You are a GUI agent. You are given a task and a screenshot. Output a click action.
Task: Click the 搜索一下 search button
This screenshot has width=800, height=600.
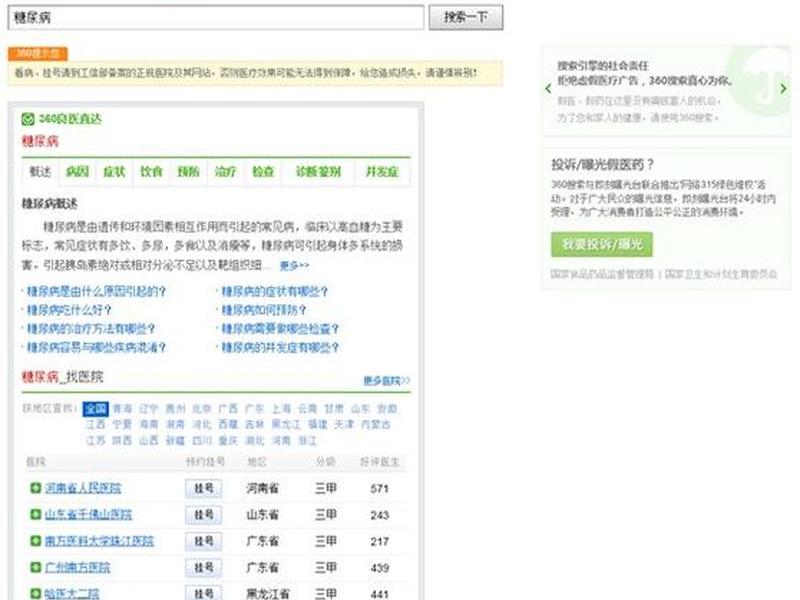(x=466, y=17)
